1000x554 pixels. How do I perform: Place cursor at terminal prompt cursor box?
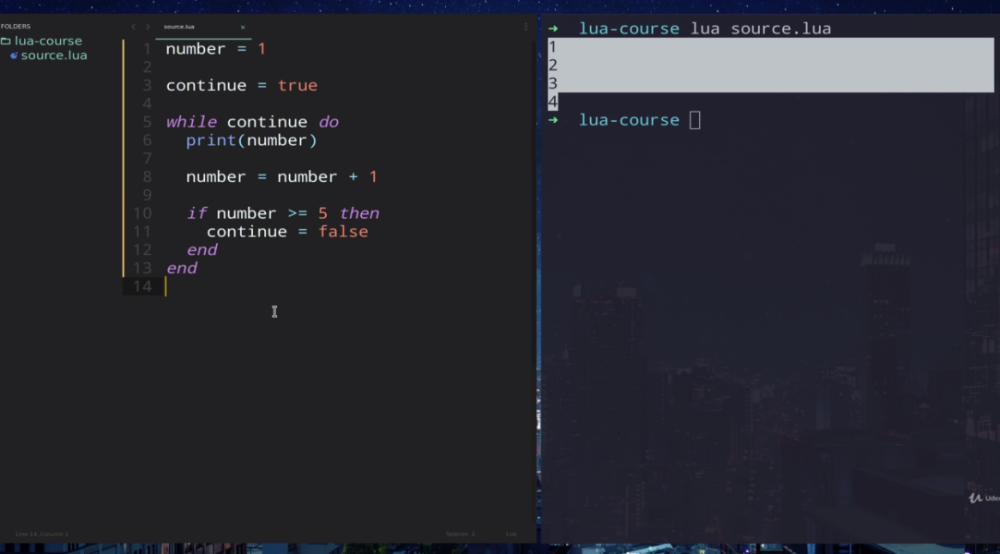[695, 120]
